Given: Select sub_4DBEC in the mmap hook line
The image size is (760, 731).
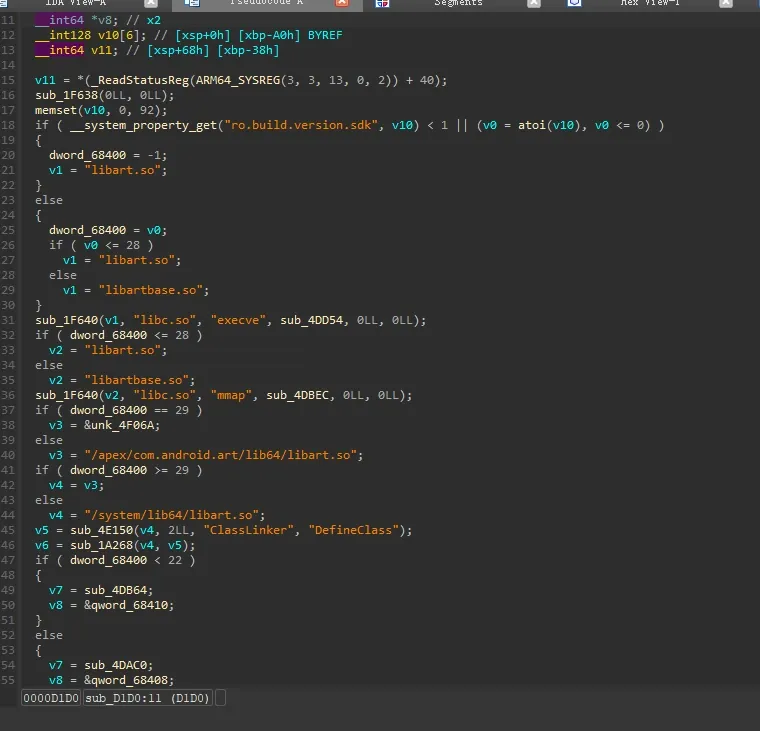Looking at the screenshot, I should coord(298,395).
